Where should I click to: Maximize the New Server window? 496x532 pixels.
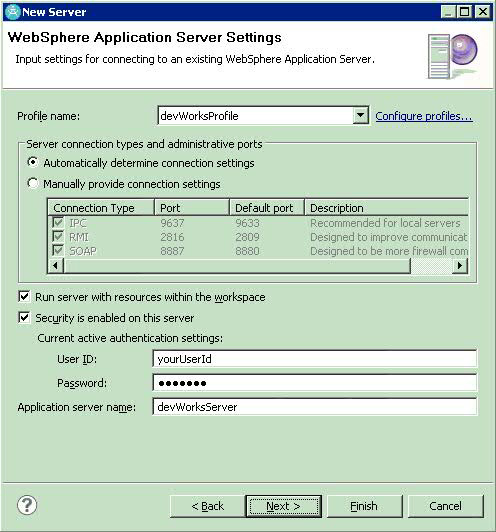pyautogui.click(x=464, y=12)
